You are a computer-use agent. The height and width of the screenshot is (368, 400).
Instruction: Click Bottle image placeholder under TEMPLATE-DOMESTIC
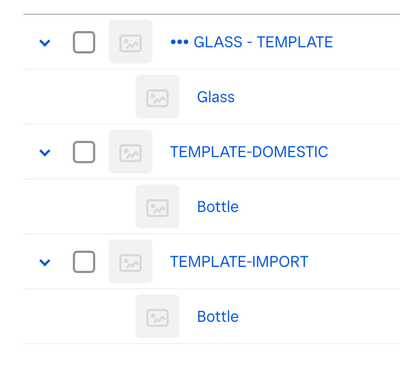(157, 206)
